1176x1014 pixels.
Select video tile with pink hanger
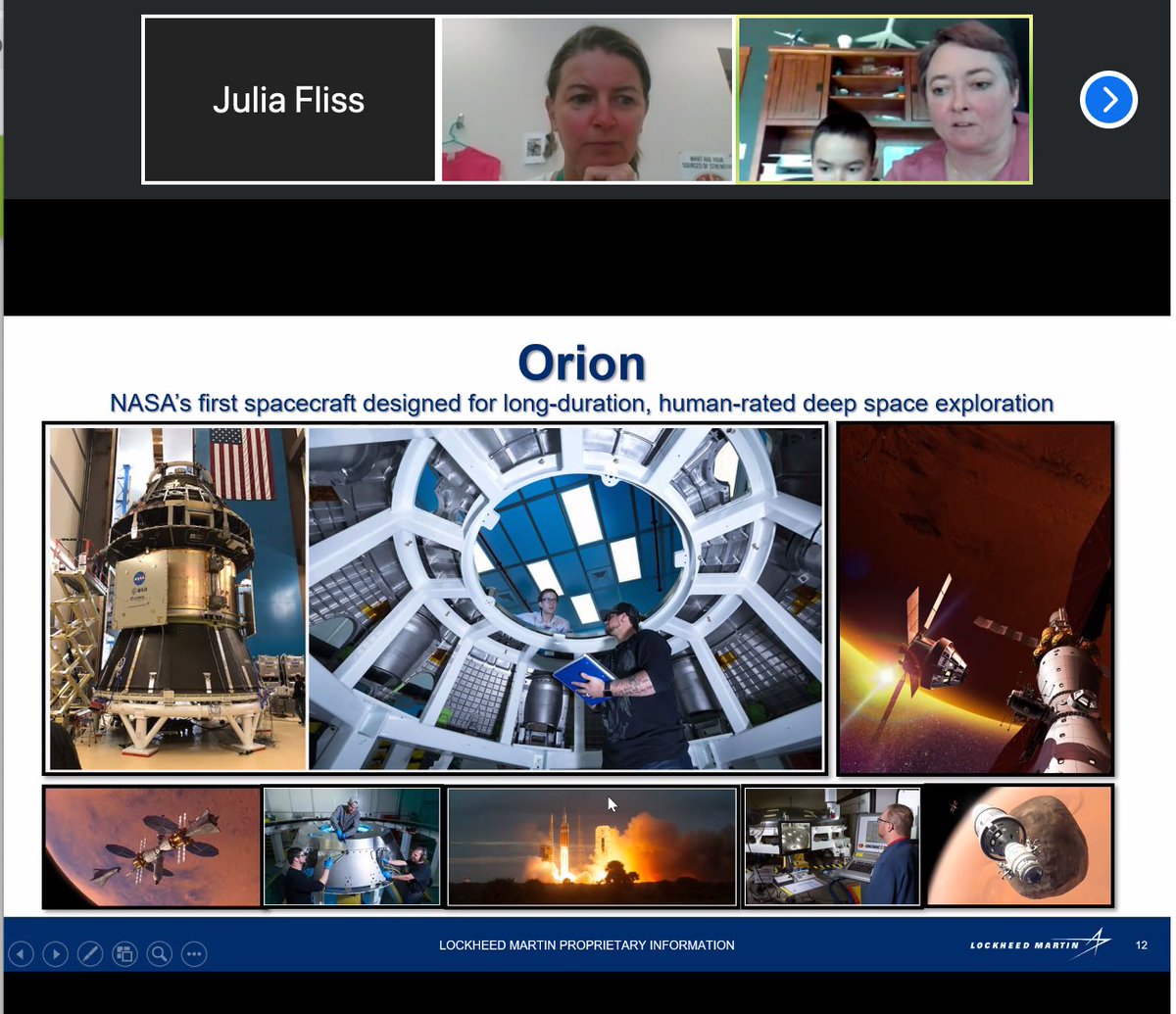pyautogui.click(x=586, y=99)
